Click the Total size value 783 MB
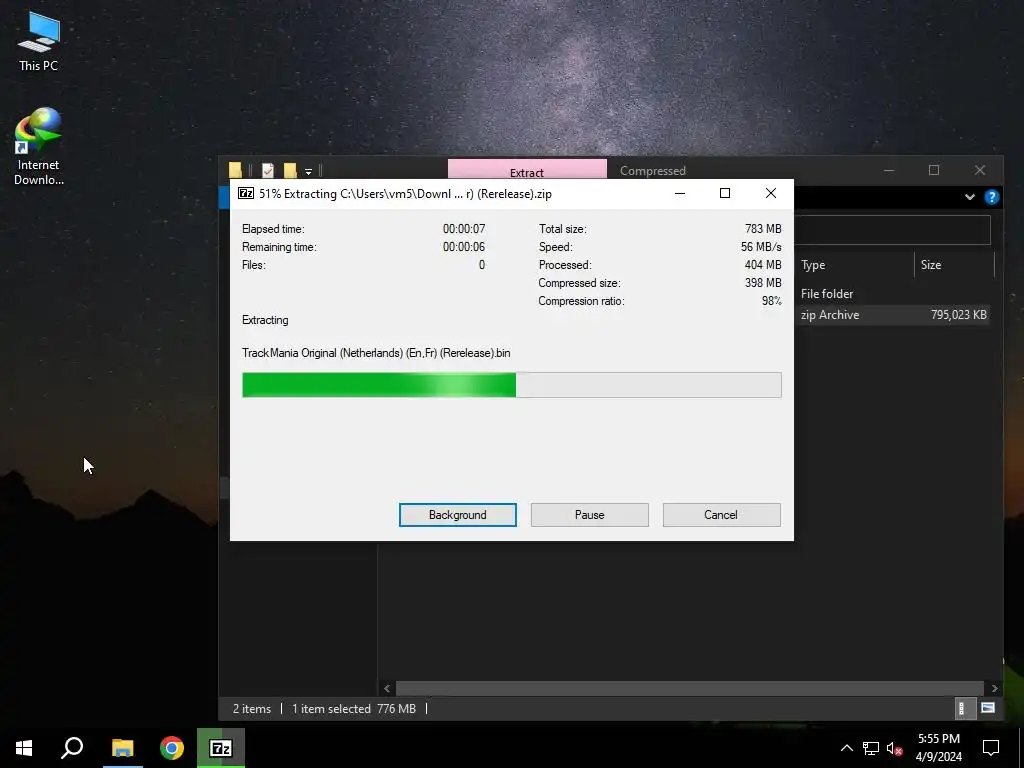 coord(763,229)
